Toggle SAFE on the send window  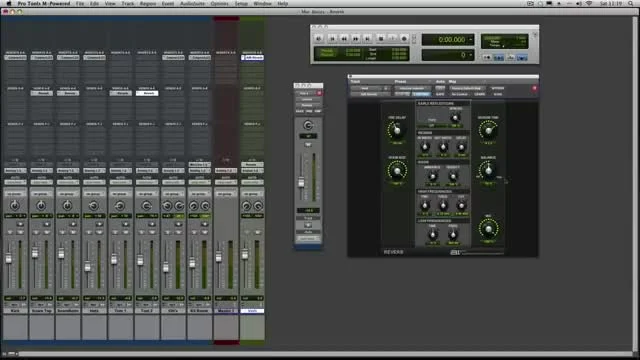point(300,111)
